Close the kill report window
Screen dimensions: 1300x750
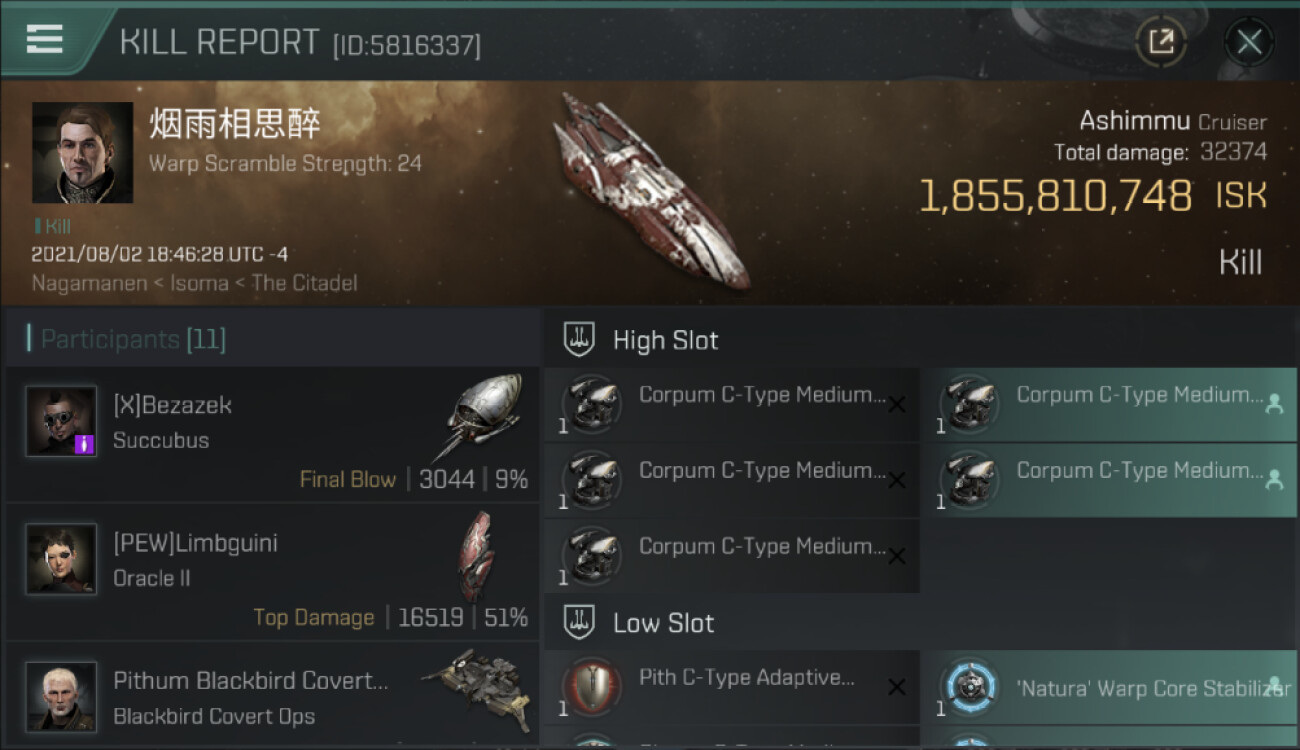click(1249, 42)
